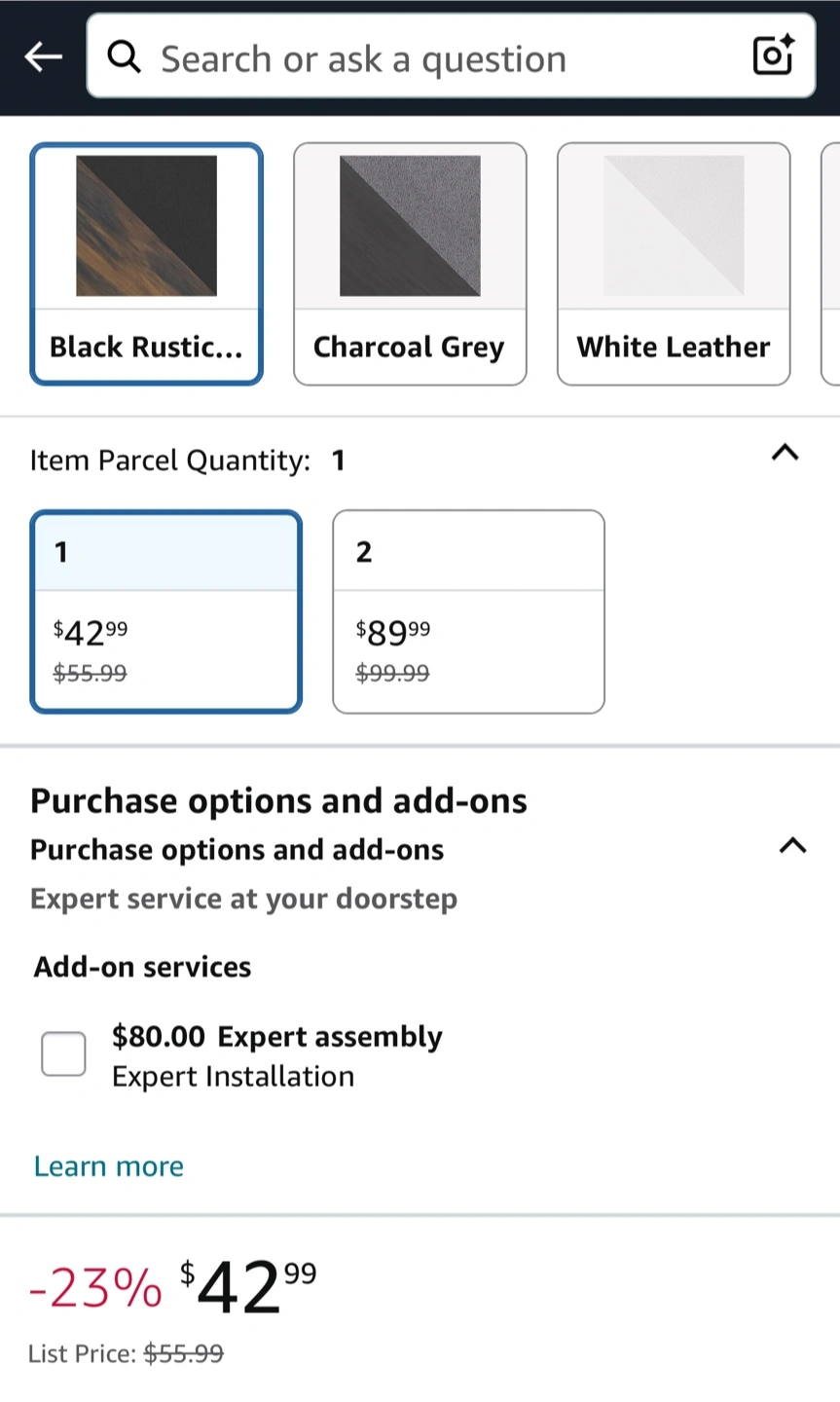Tap the Expert Installation description text
This screenshot has height=1402, width=840.
point(234,1077)
